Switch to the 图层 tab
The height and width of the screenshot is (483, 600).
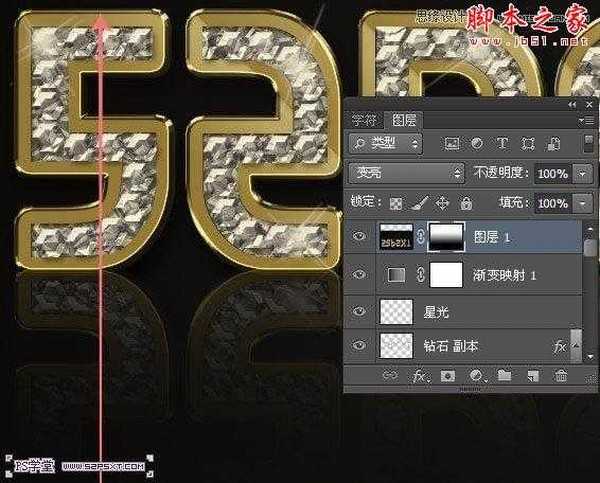404,121
